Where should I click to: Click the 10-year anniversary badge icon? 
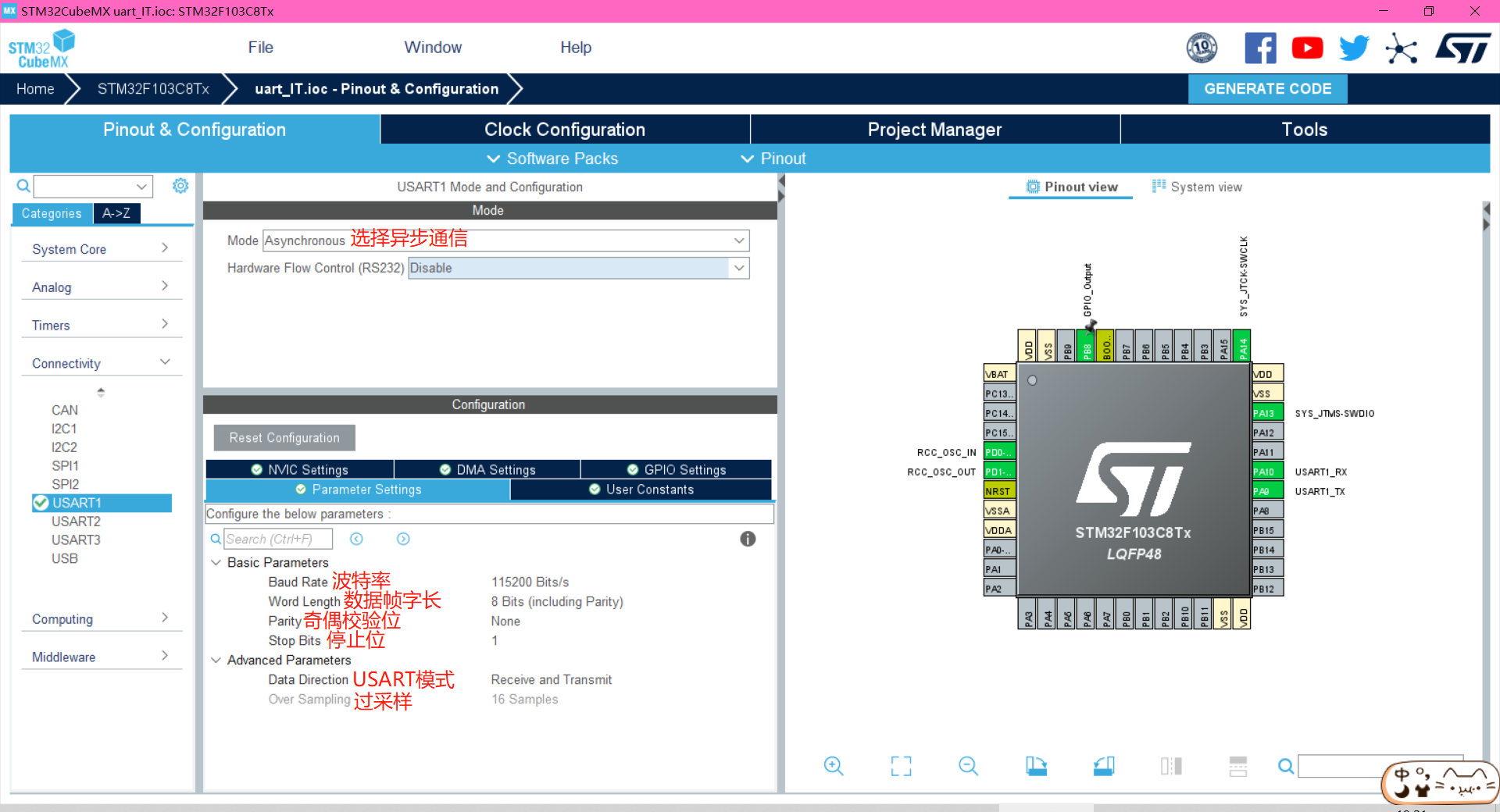point(1202,48)
